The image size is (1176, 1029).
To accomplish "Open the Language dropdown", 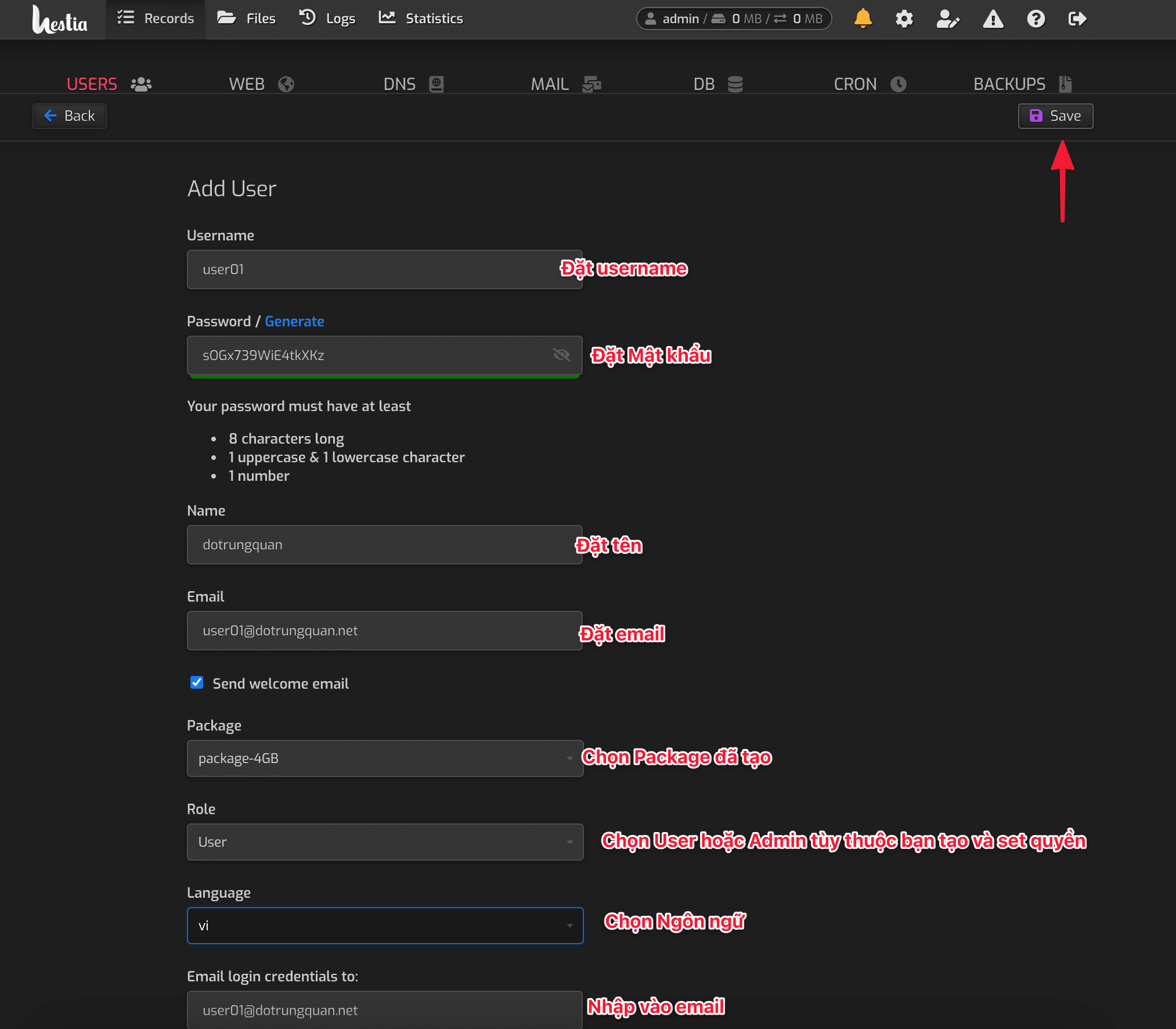I will click(385, 926).
